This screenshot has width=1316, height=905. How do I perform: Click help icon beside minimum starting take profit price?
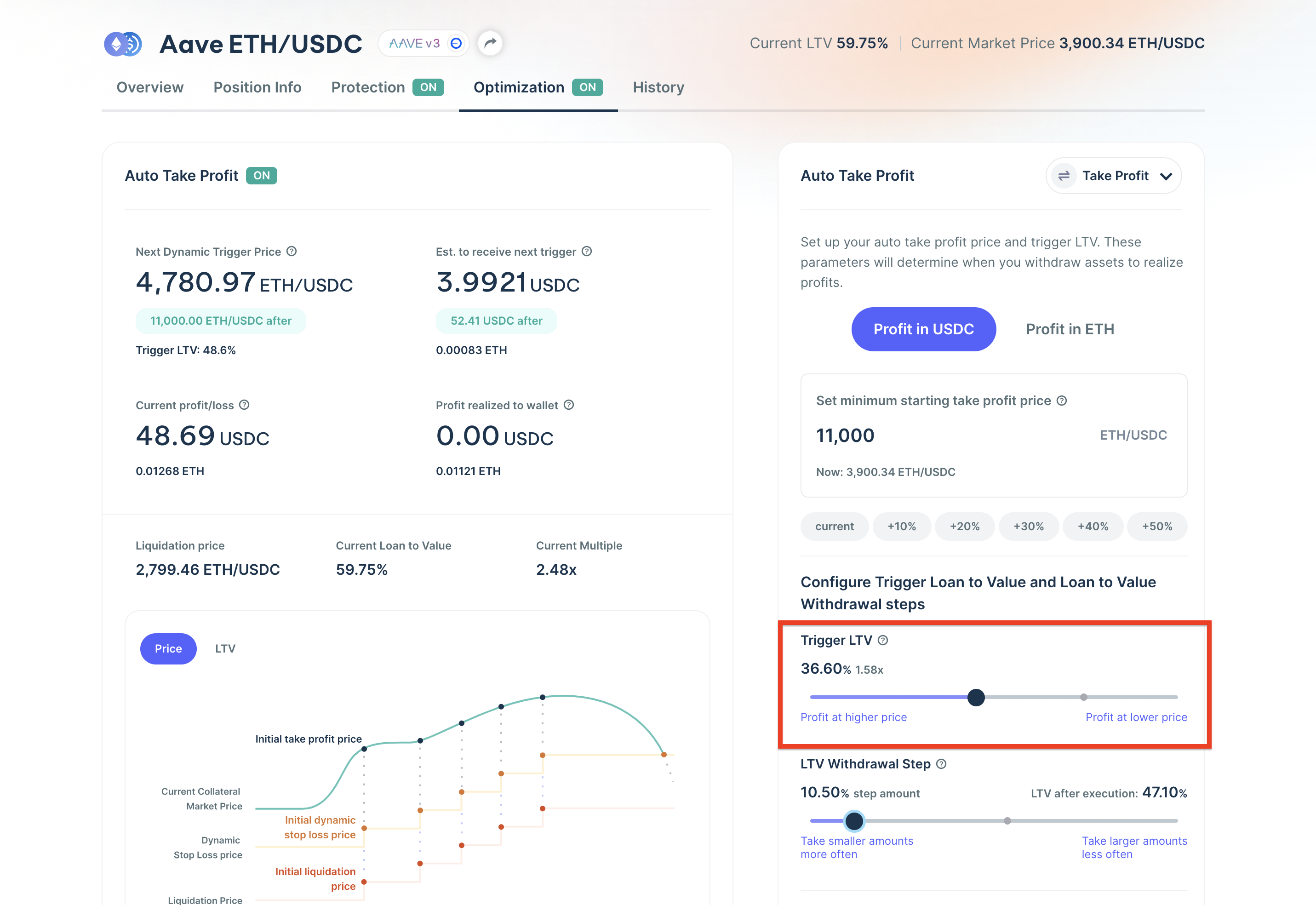pyautogui.click(x=1062, y=401)
